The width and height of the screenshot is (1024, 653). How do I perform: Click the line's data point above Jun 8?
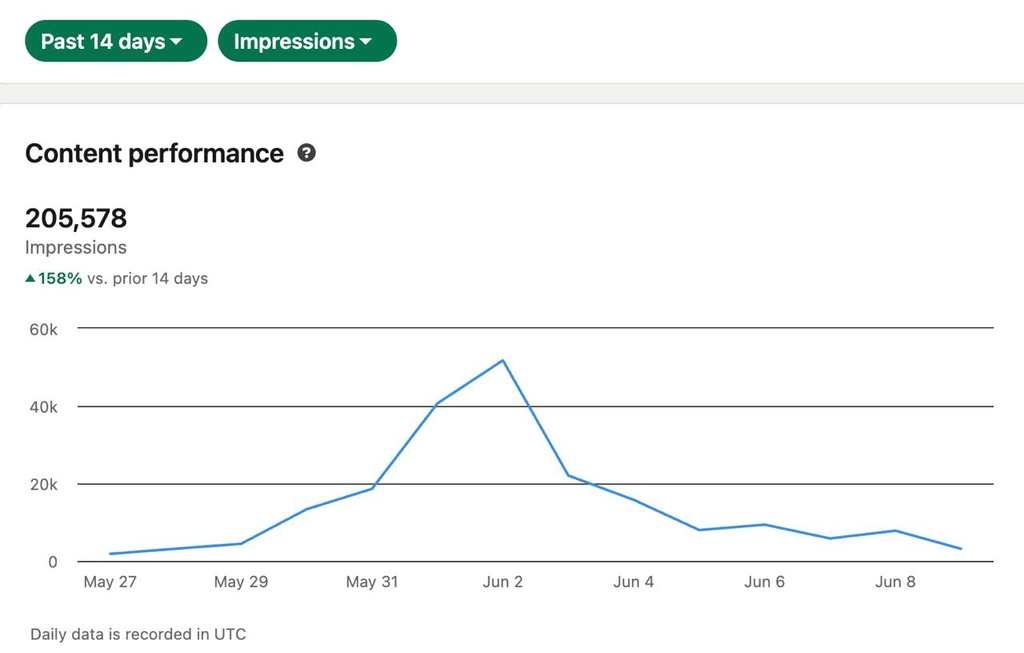point(895,531)
